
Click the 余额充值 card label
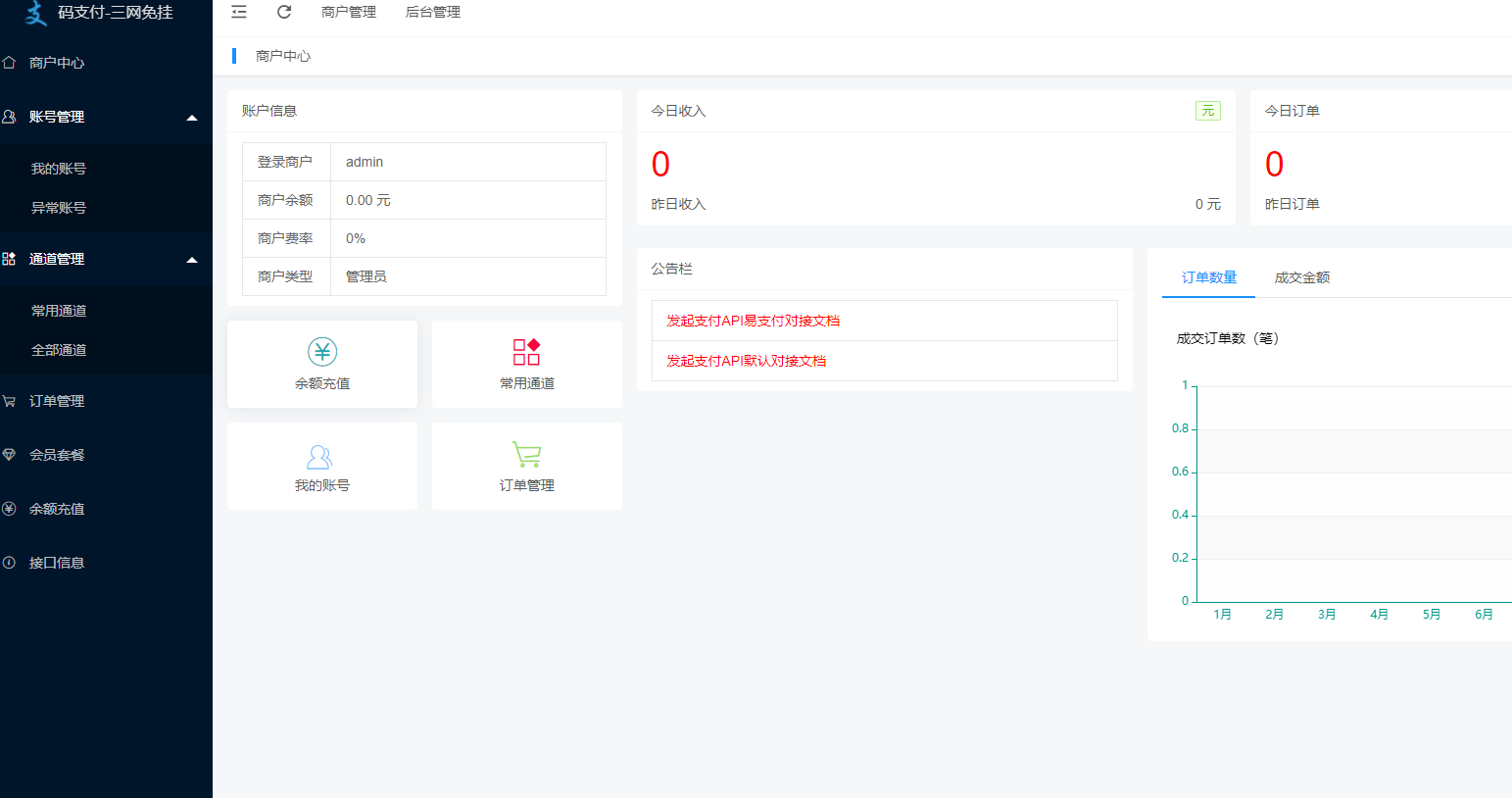[322, 383]
